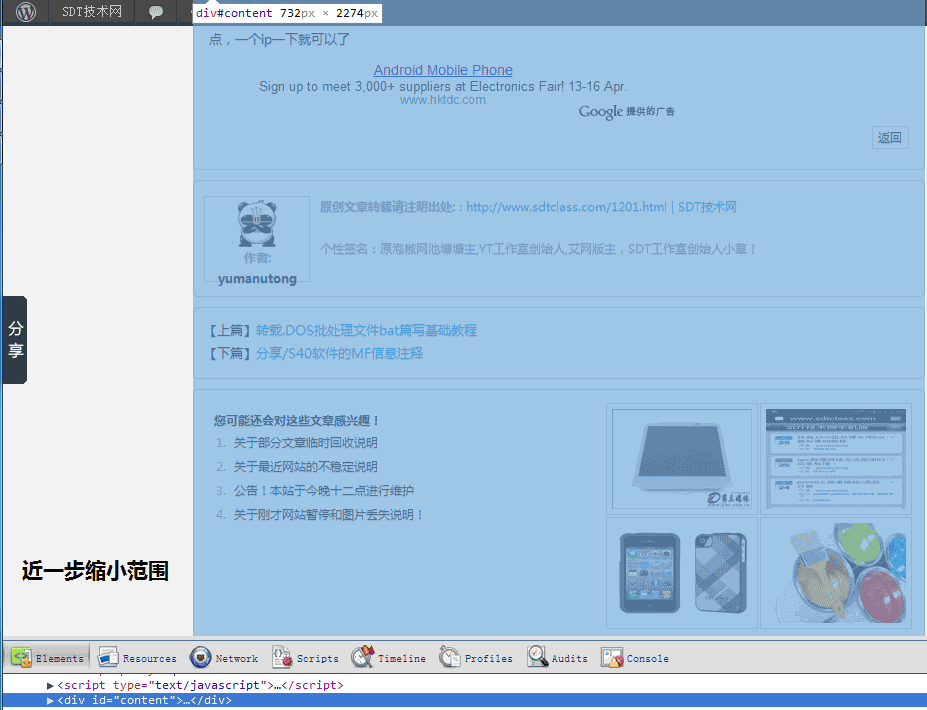Open next post 分享/S40软件的MF信息注释

click(339, 354)
